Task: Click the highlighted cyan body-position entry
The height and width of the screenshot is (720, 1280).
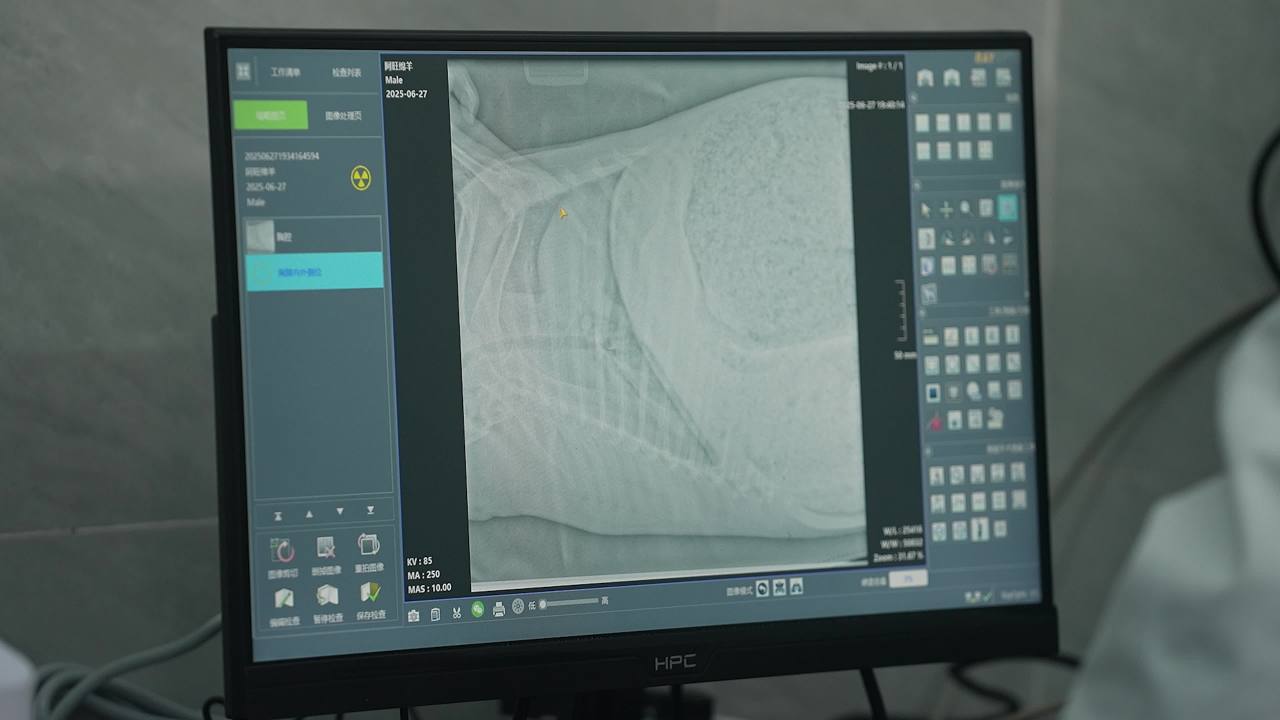Action: point(314,271)
